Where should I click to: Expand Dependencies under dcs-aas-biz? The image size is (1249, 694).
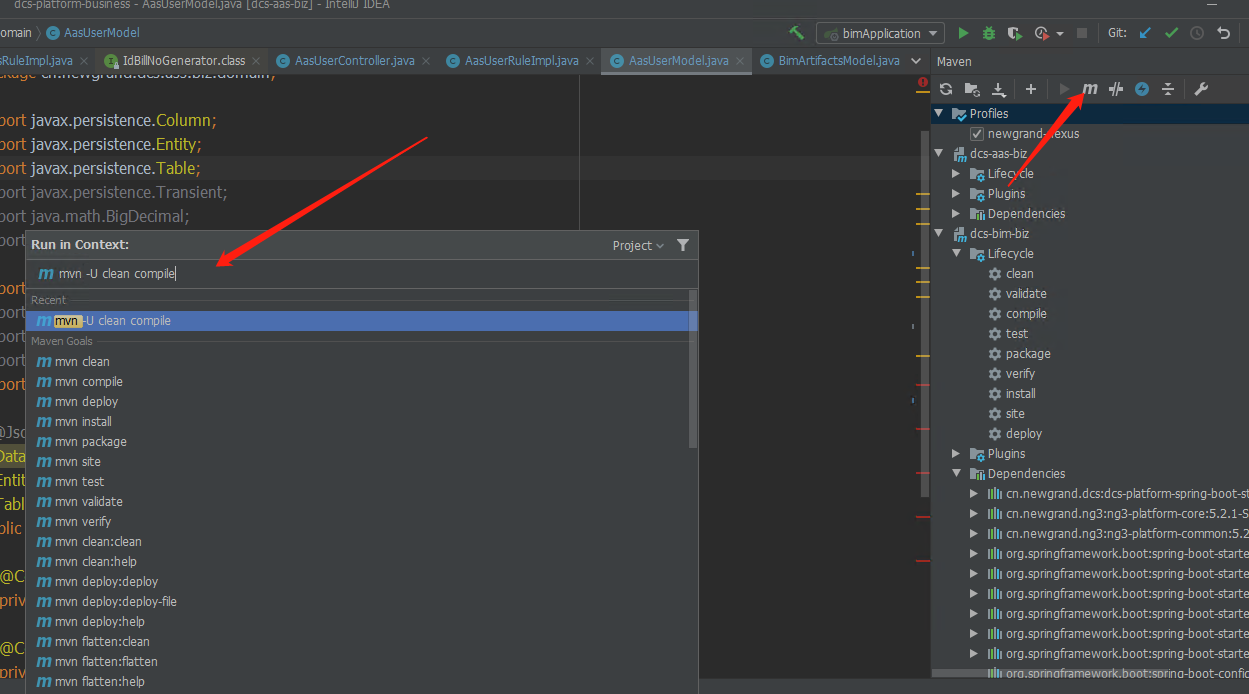(x=957, y=214)
